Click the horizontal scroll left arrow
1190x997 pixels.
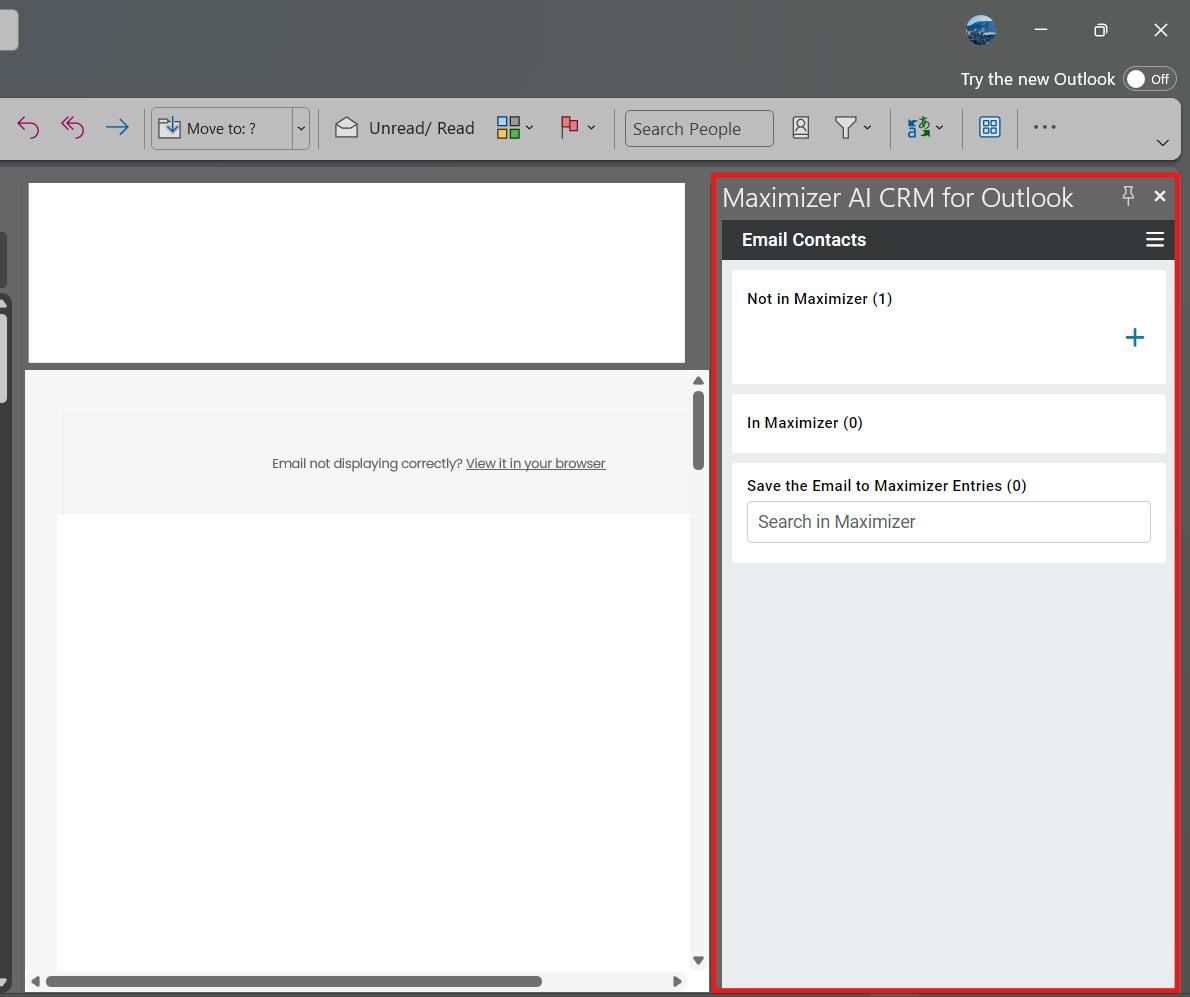(x=35, y=981)
